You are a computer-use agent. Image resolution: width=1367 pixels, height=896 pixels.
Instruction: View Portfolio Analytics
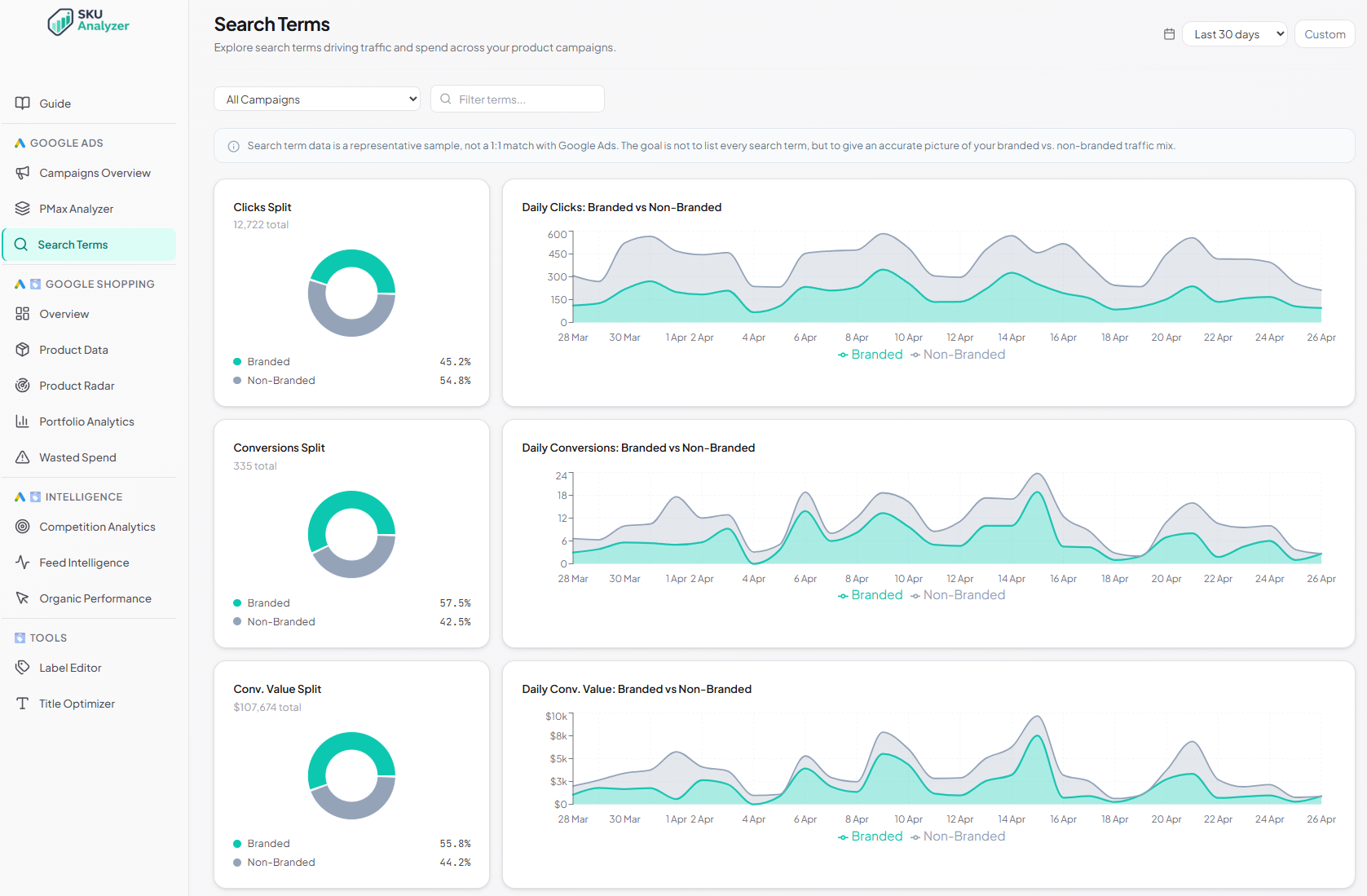(86, 422)
